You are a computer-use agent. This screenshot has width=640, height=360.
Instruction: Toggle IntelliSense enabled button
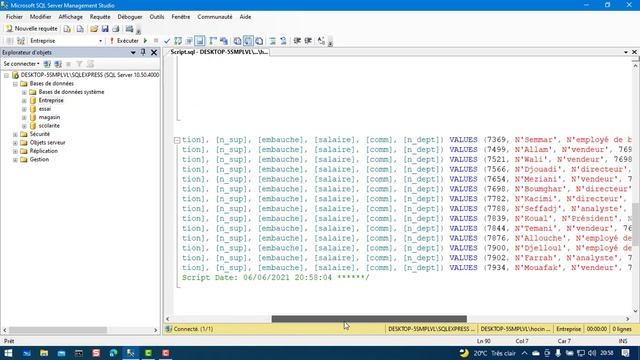(200, 41)
